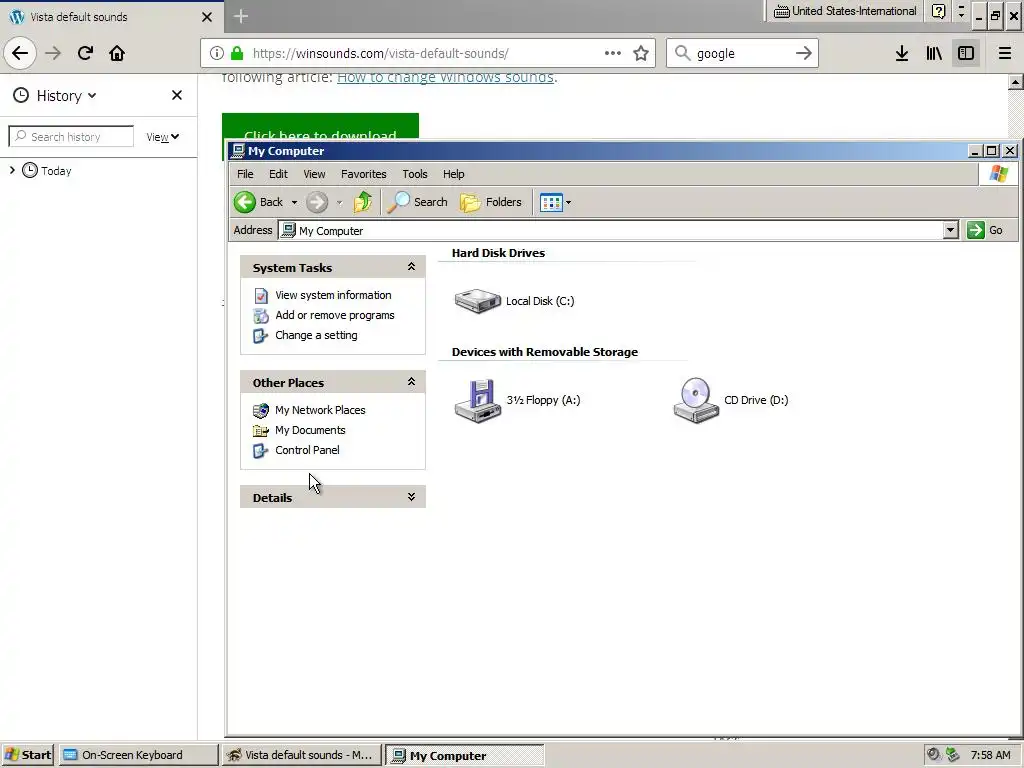Switch to On-Screen Keyboard in taskbar
The image size is (1024, 768).
tap(138, 755)
